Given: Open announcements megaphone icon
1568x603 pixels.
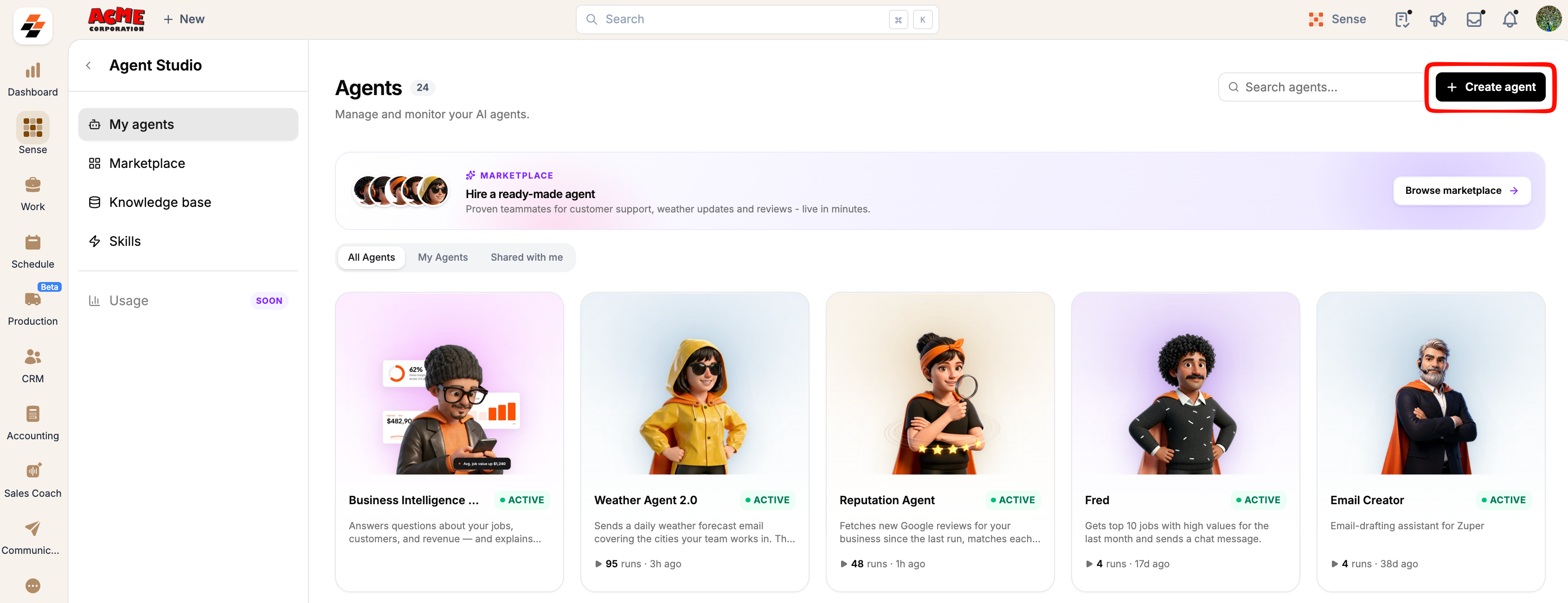Looking at the screenshot, I should pos(1438,19).
